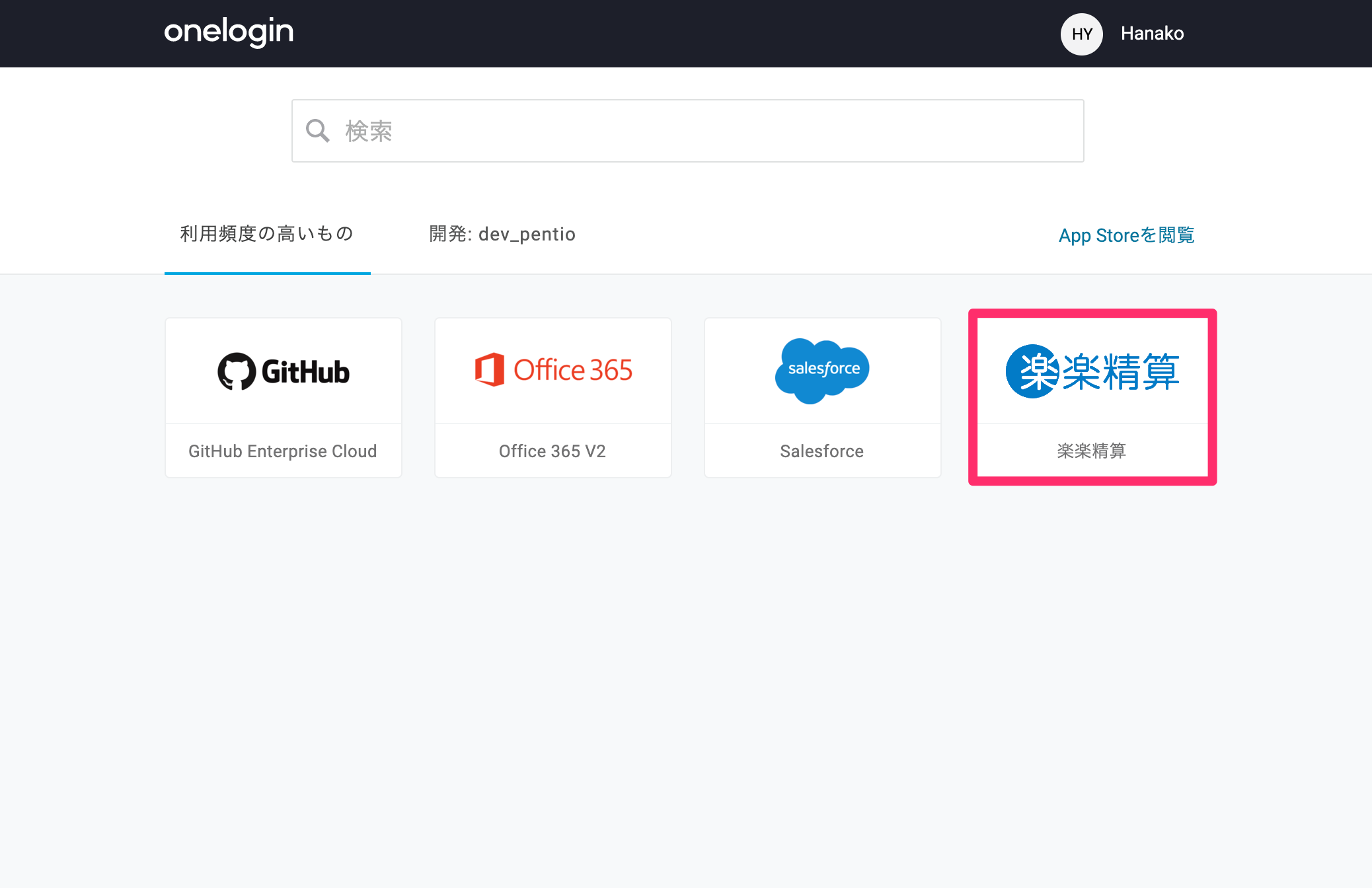Click the OneLogin logo
The image size is (1372, 888).
click(x=229, y=32)
